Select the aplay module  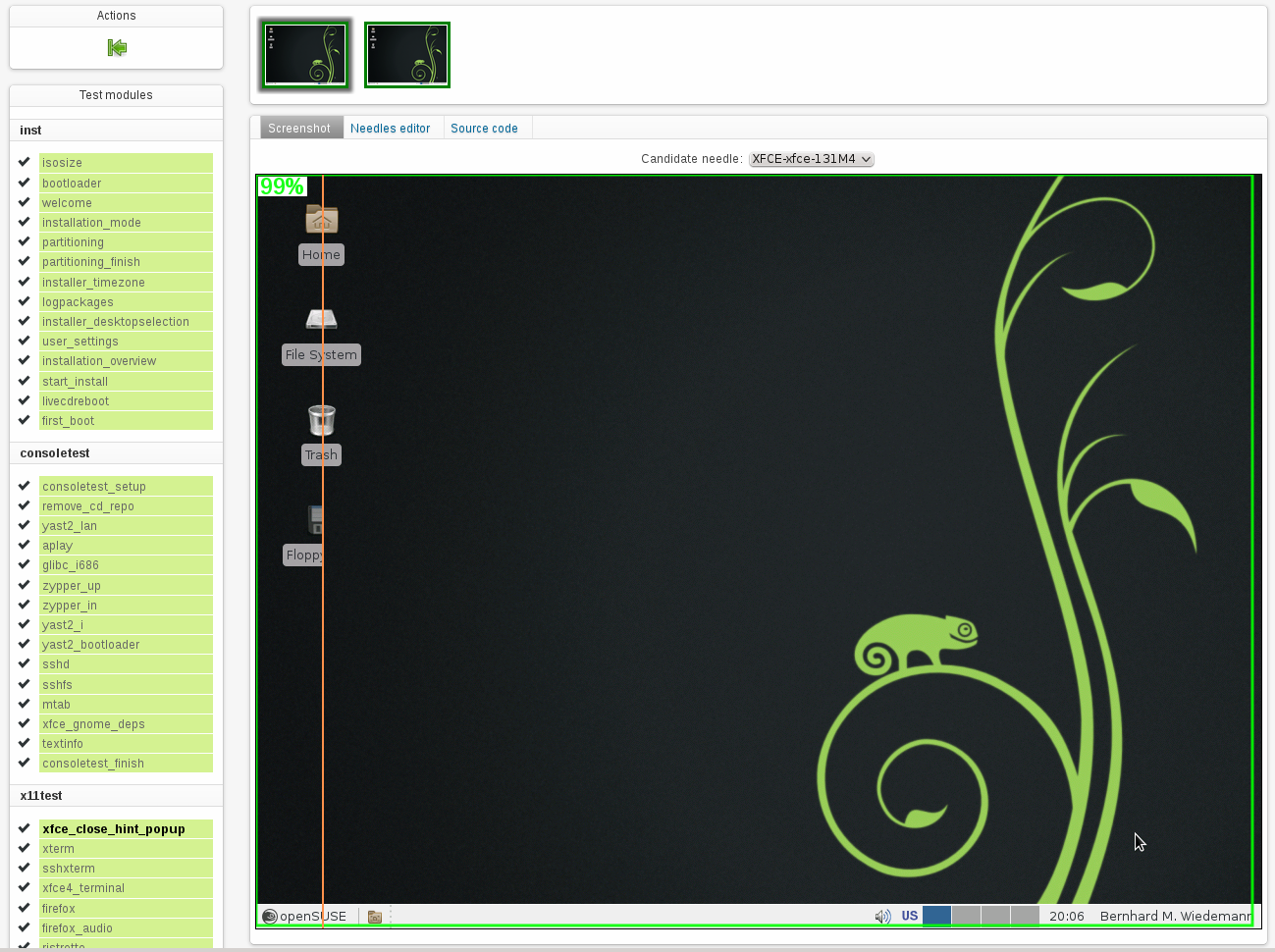tap(126, 546)
